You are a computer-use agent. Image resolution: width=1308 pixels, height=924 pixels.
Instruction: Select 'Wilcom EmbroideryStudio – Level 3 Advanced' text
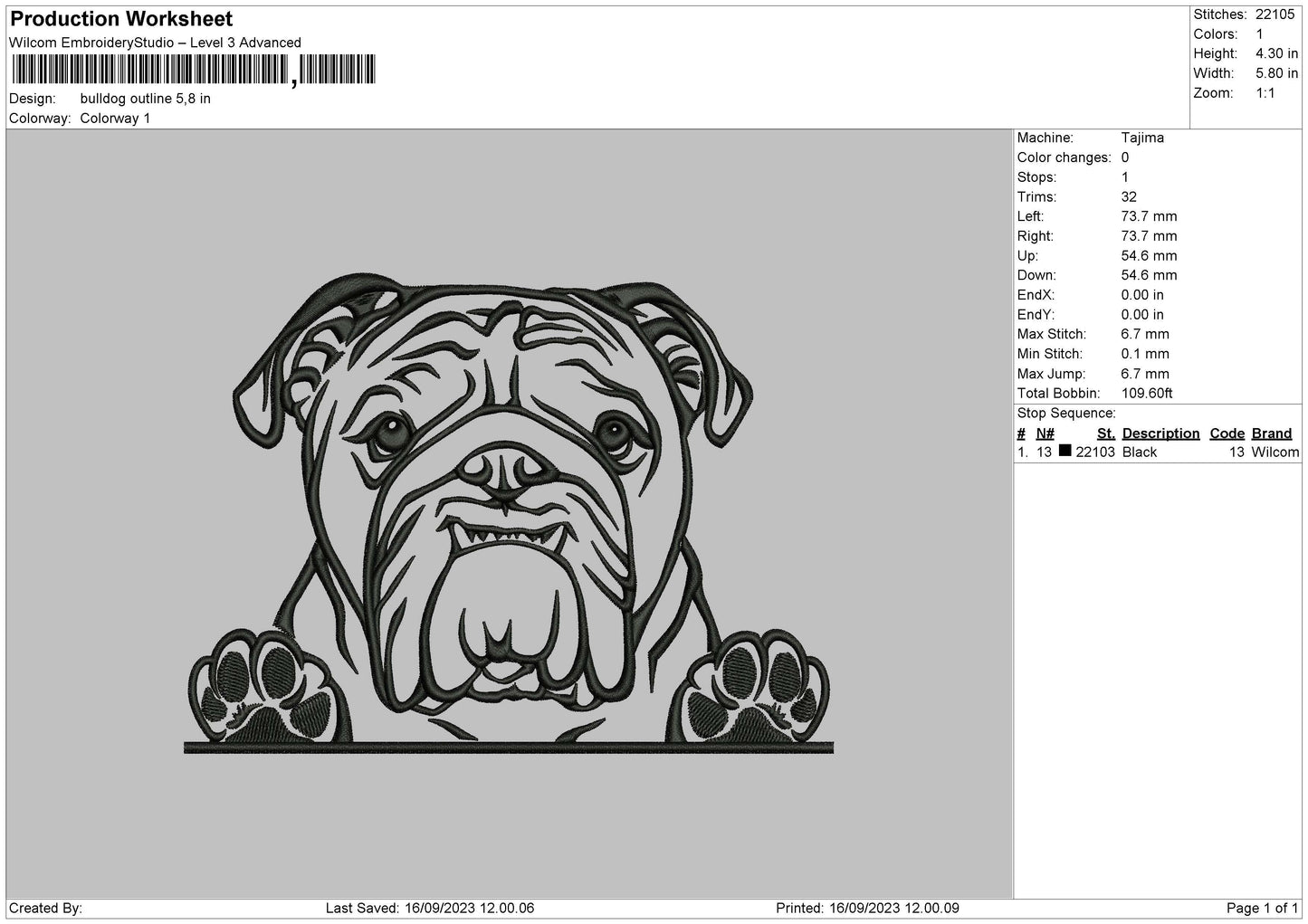(155, 43)
